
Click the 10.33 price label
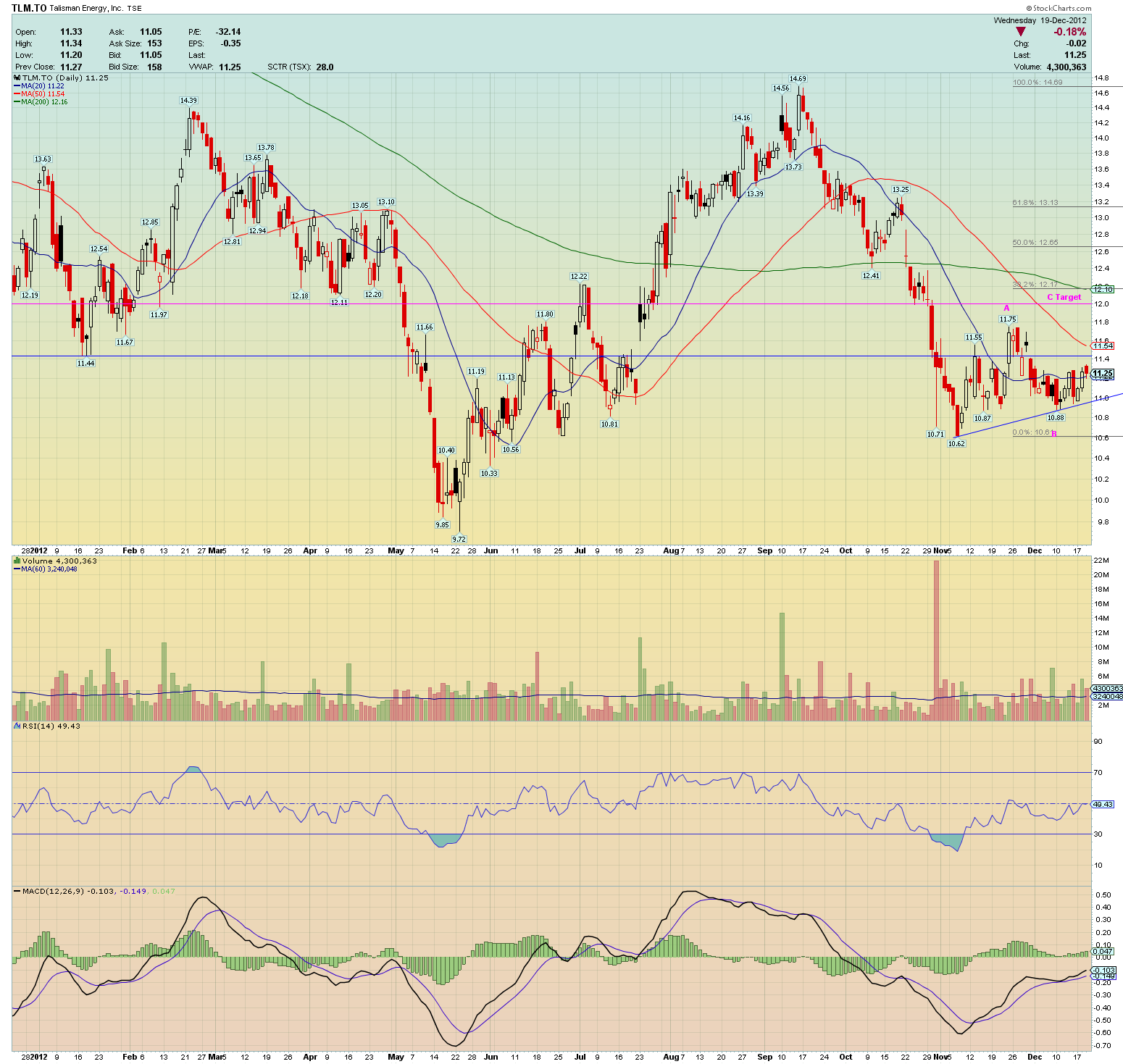489,474
